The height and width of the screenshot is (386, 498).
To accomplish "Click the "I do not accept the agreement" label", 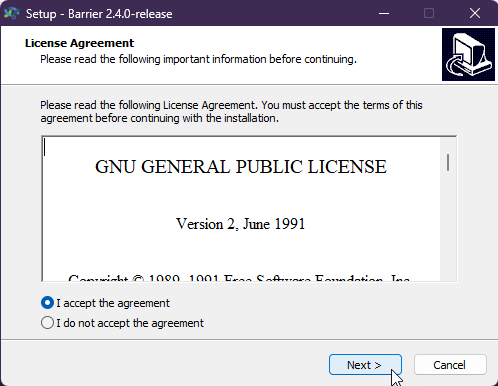I will 130,323.
